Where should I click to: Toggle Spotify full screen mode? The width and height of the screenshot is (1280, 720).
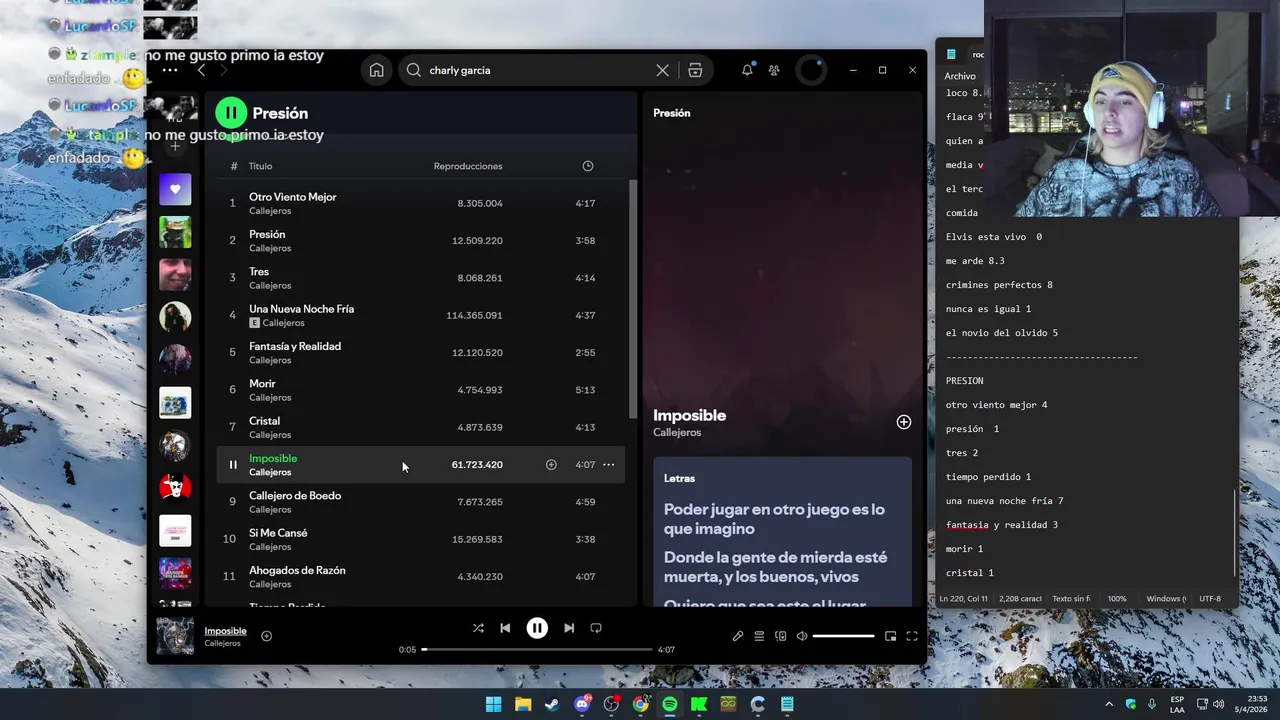[912, 636]
